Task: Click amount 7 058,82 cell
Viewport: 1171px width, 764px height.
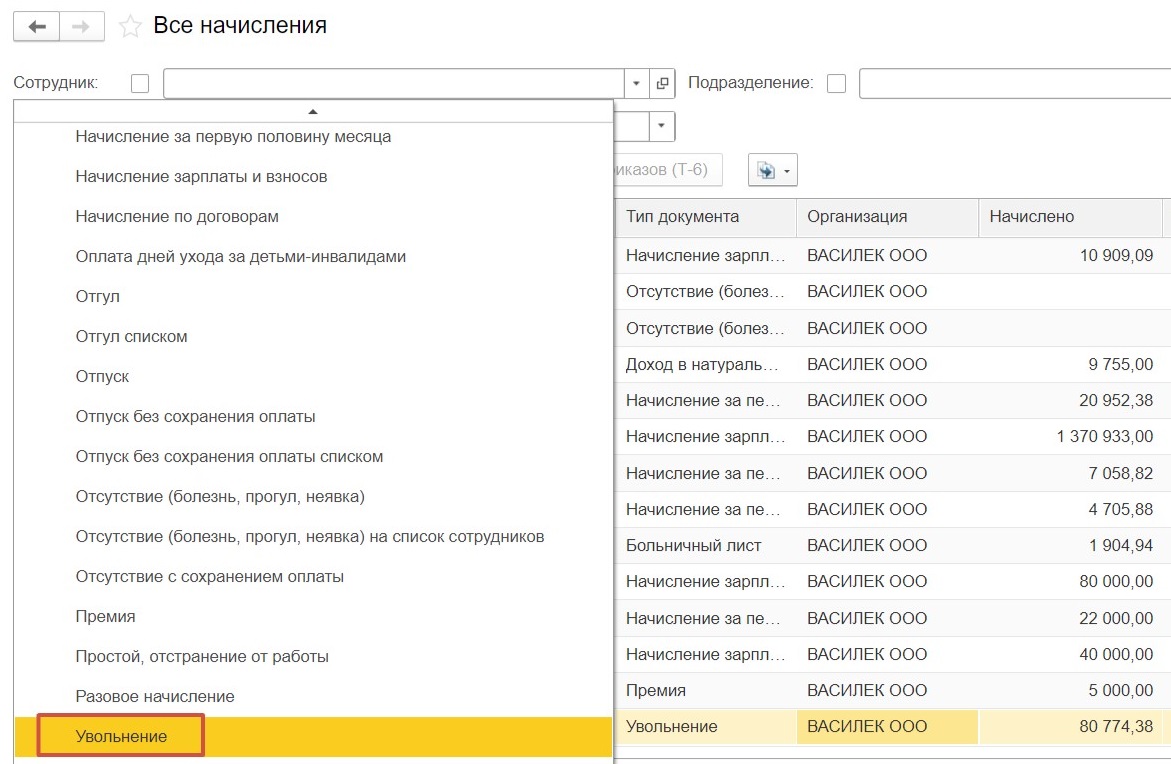Action: (x=1070, y=473)
